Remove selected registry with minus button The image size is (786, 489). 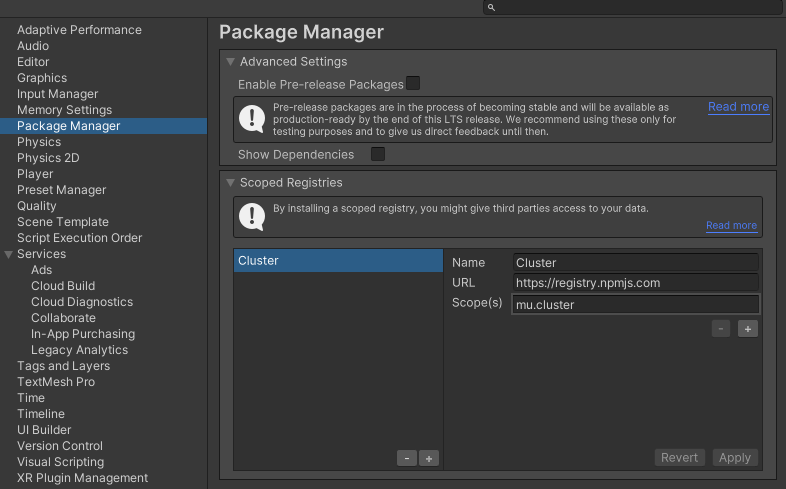pyautogui.click(x=407, y=458)
